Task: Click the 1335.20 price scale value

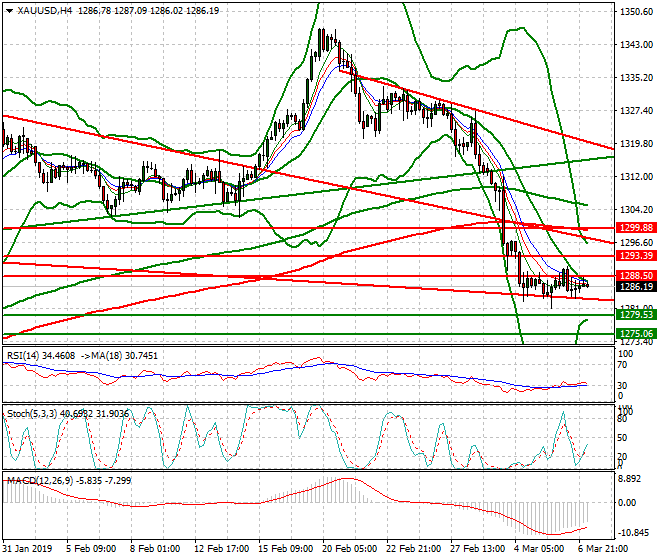Action: [636, 78]
